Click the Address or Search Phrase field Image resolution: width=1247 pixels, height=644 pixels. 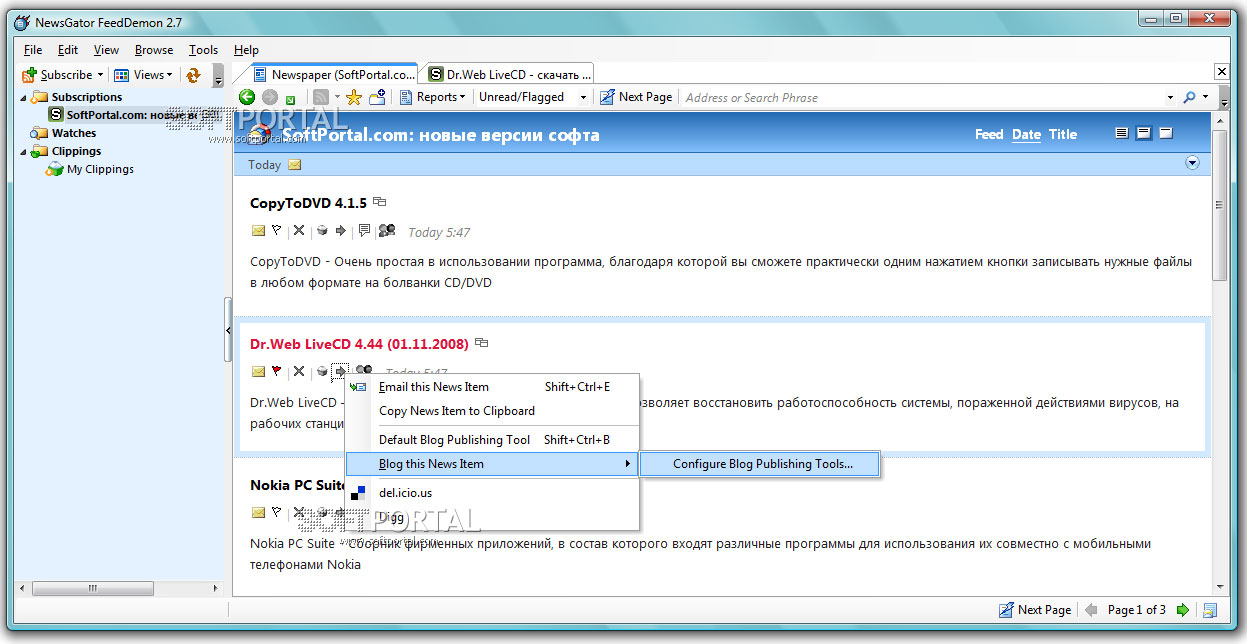coord(920,97)
